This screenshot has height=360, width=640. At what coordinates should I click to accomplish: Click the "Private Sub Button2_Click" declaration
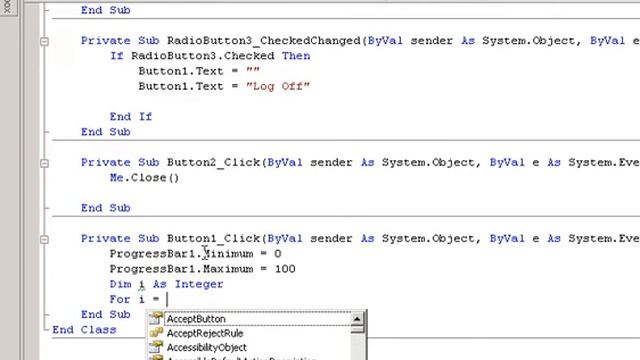[360, 162]
